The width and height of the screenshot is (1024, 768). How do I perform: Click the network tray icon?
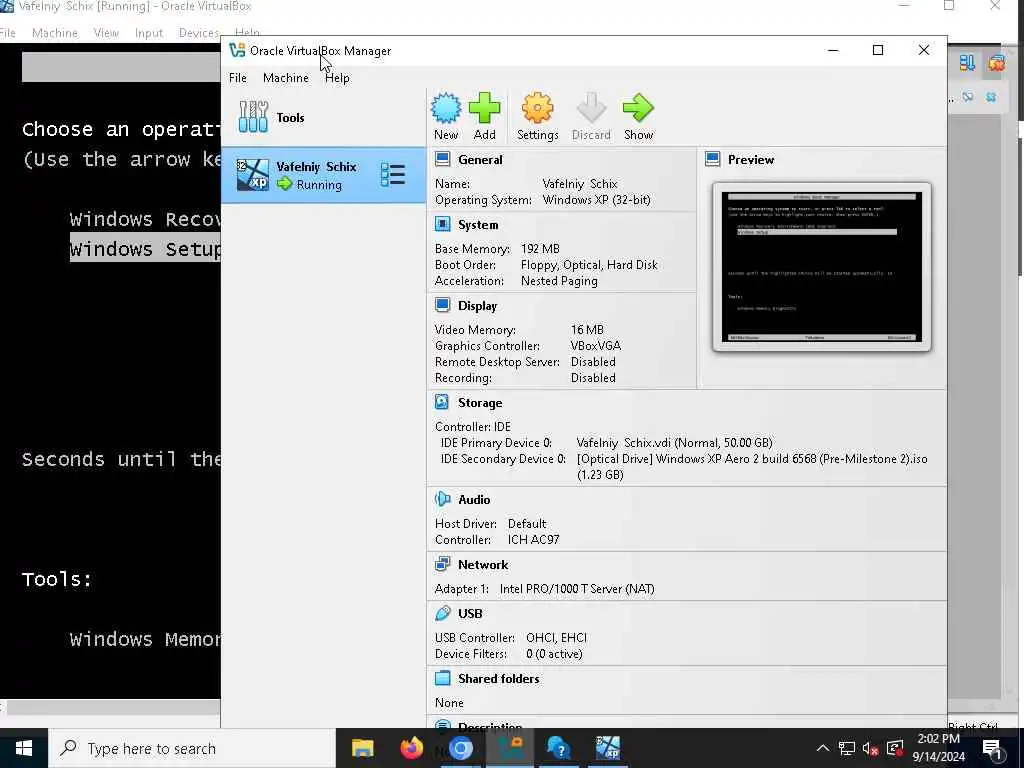847,748
